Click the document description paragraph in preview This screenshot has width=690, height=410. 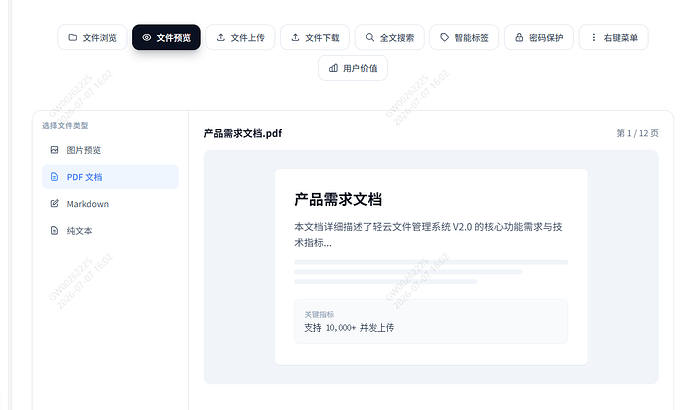point(428,234)
